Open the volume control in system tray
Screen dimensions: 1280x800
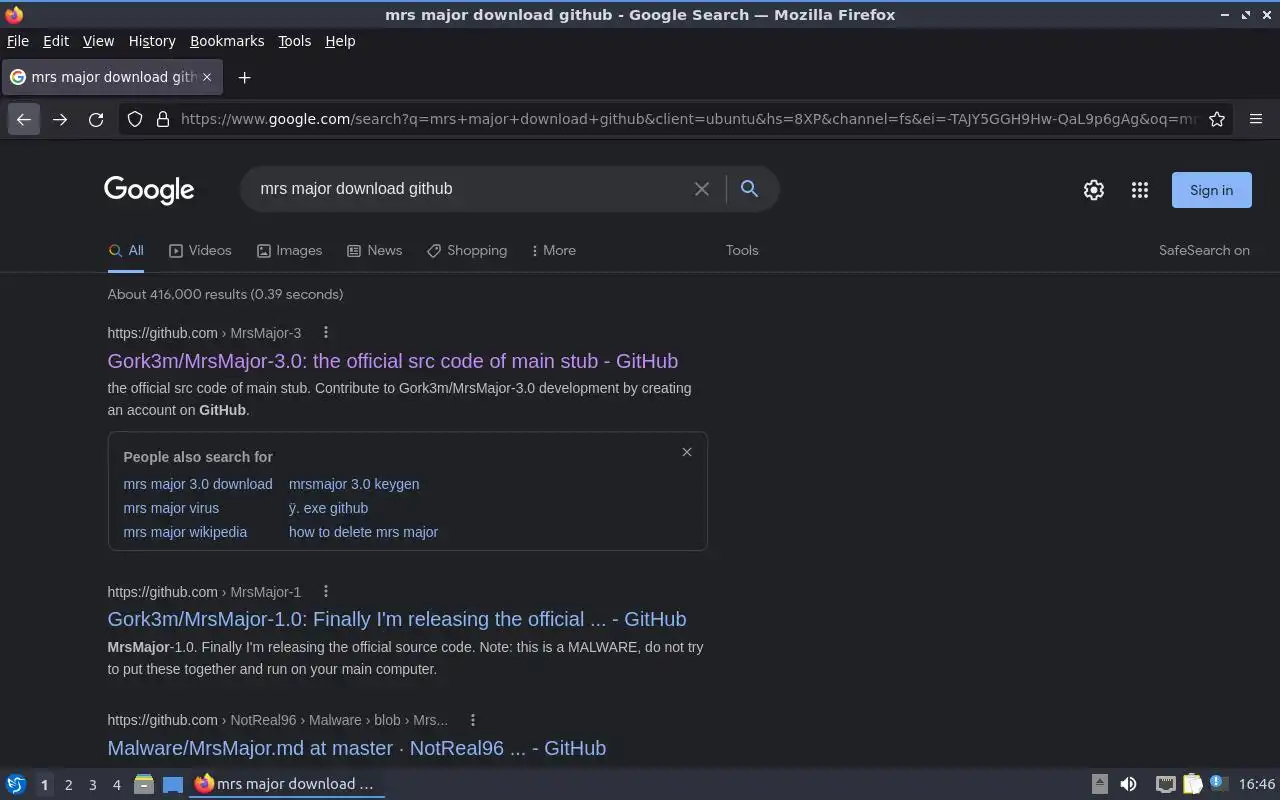[x=1128, y=784]
